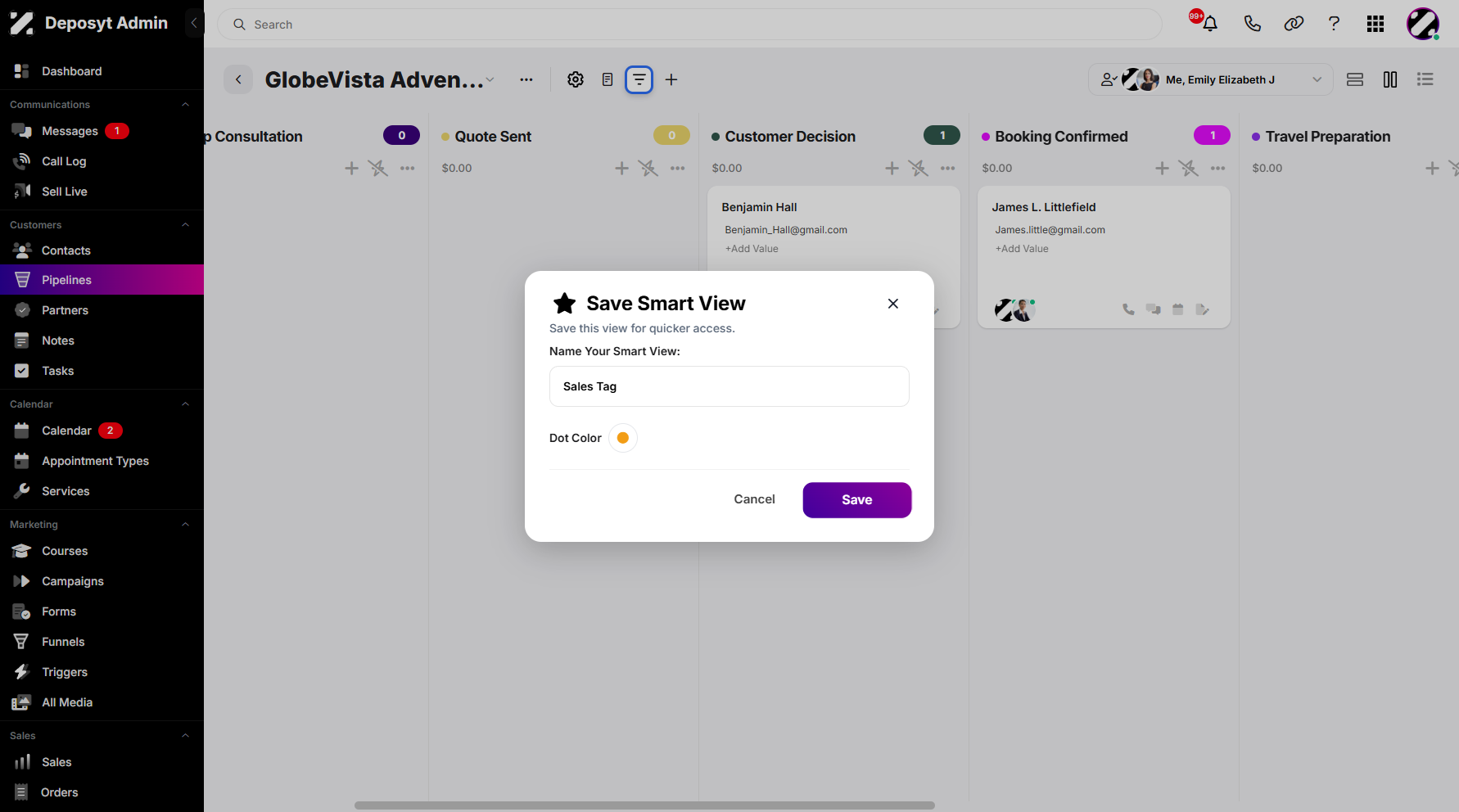The image size is (1459, 812).
Task: Go back with the pipeline back arrow
Action: pyautogui.click(x=238, y=79)
